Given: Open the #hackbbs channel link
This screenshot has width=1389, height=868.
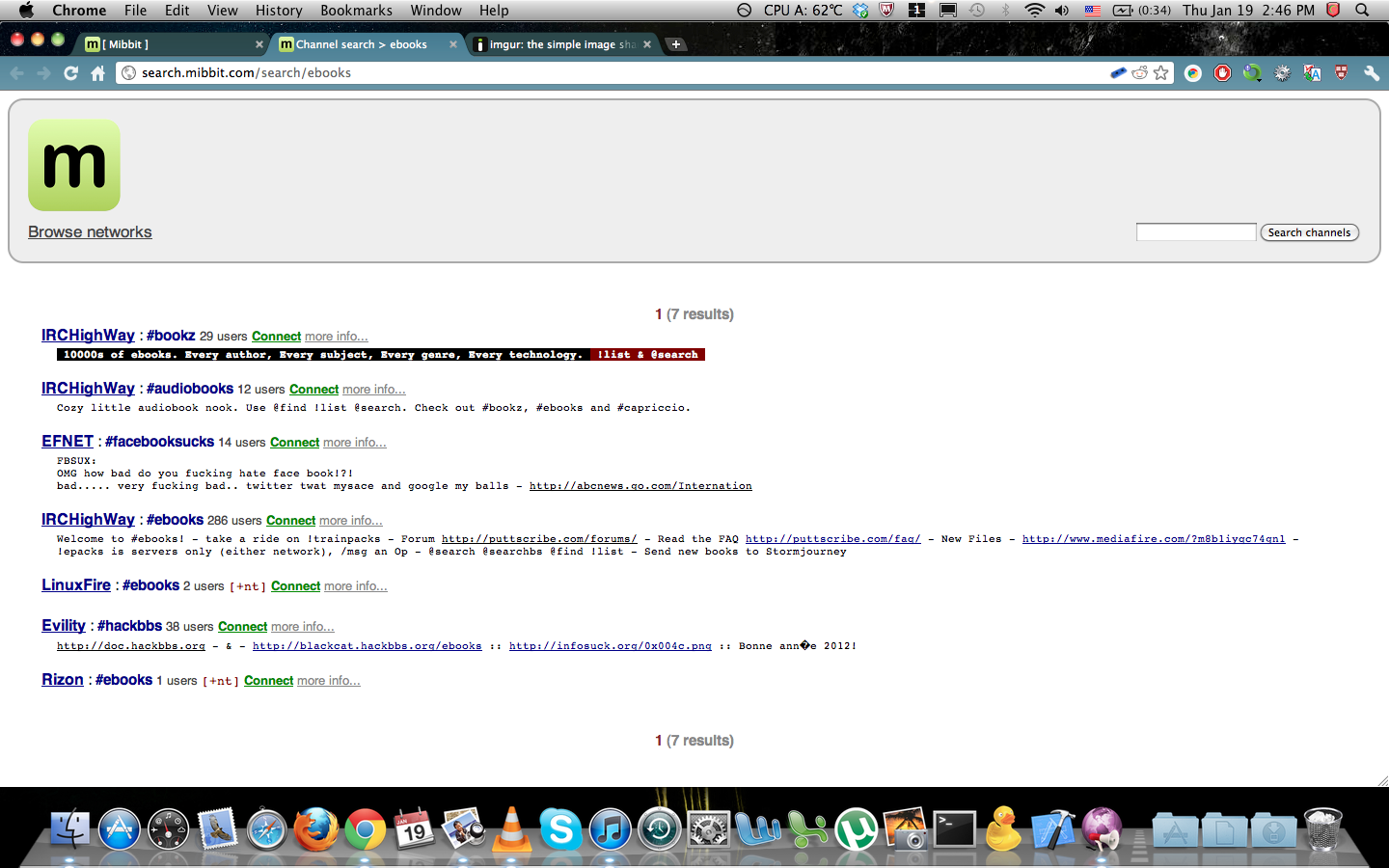Looking at the screenshot, I should pos(129,626).
